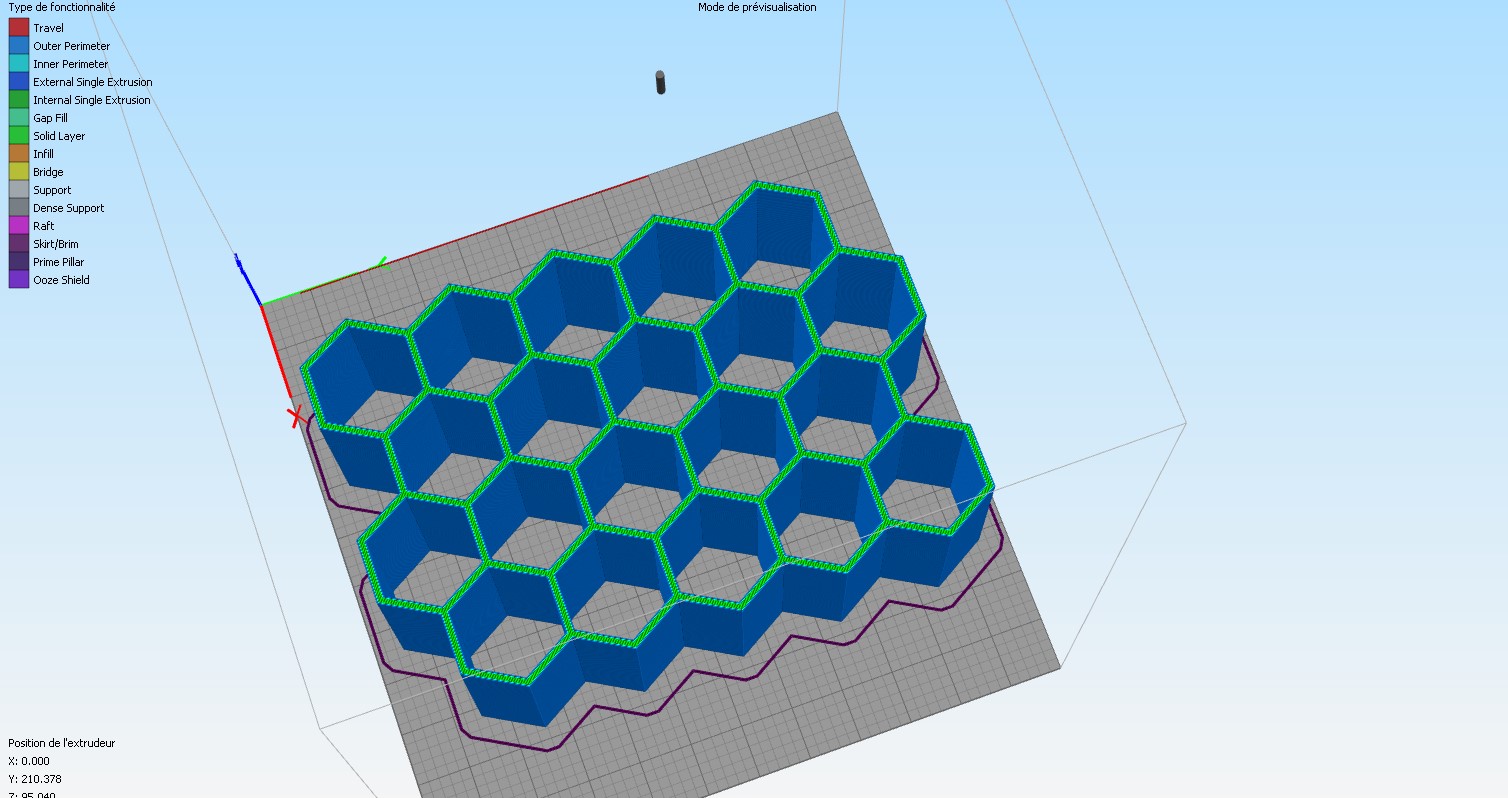
Task: Select the "Infill" legend text
Action: pos(44,154)
